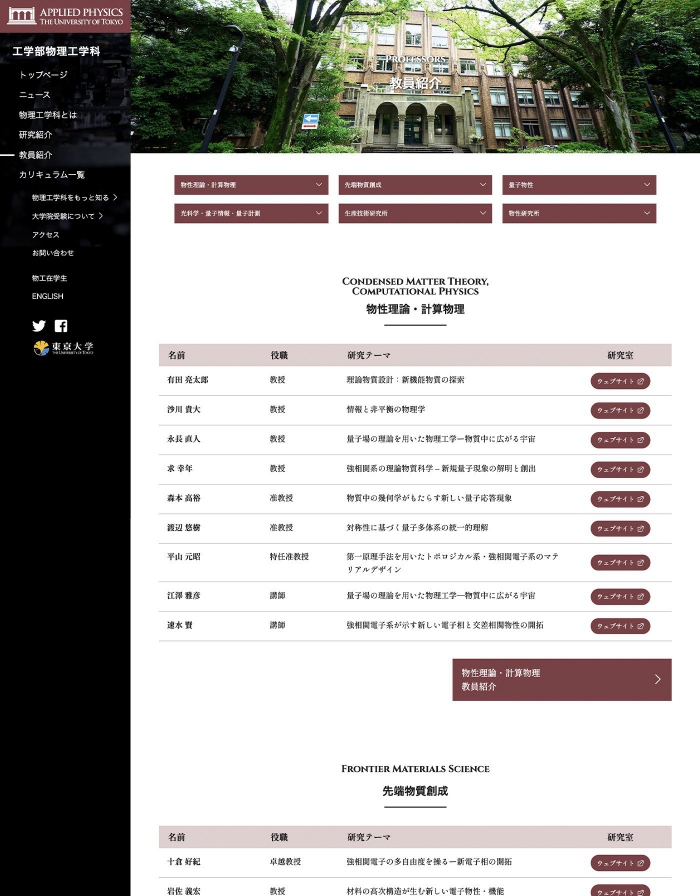Click the 物質中の幾何学がもたらす新しい量子応答現象 theme
Screen dimensions: 700x896
coord(429,498)
